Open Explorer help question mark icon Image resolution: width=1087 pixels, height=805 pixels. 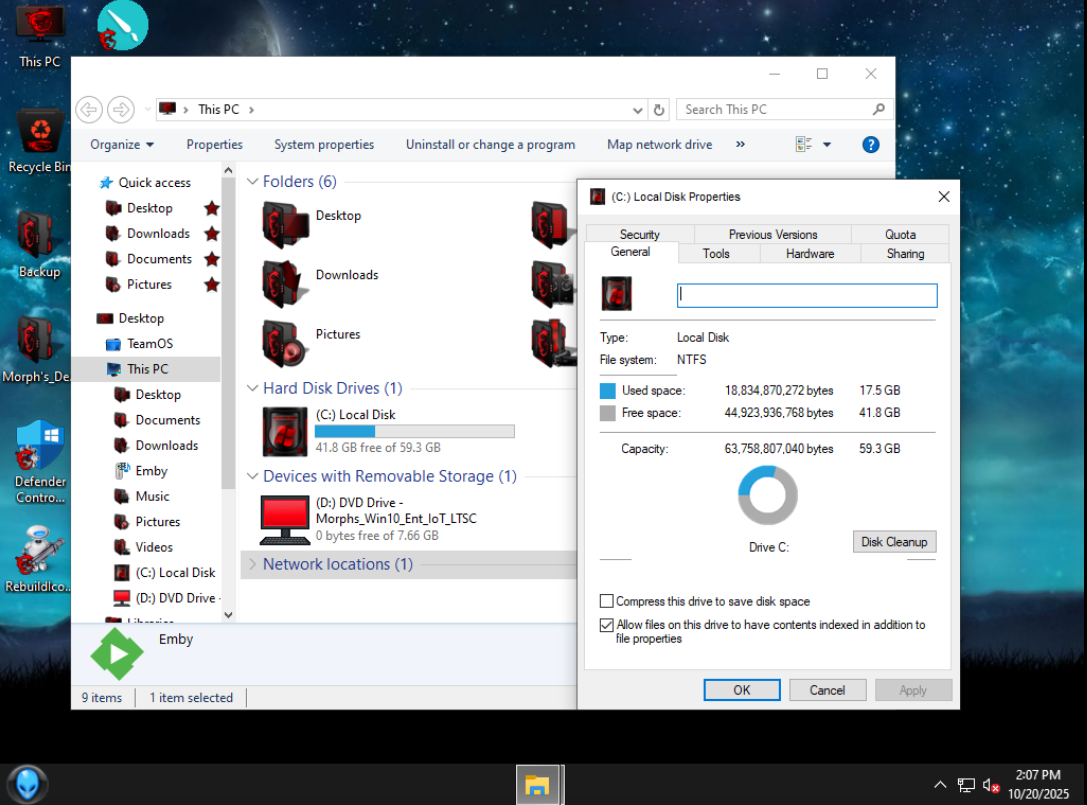(x=871, y=144)
